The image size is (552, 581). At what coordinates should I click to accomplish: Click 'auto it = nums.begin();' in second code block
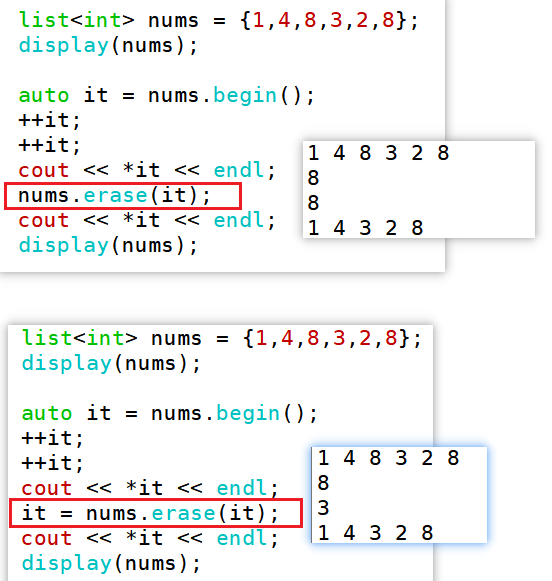[170, 414]
